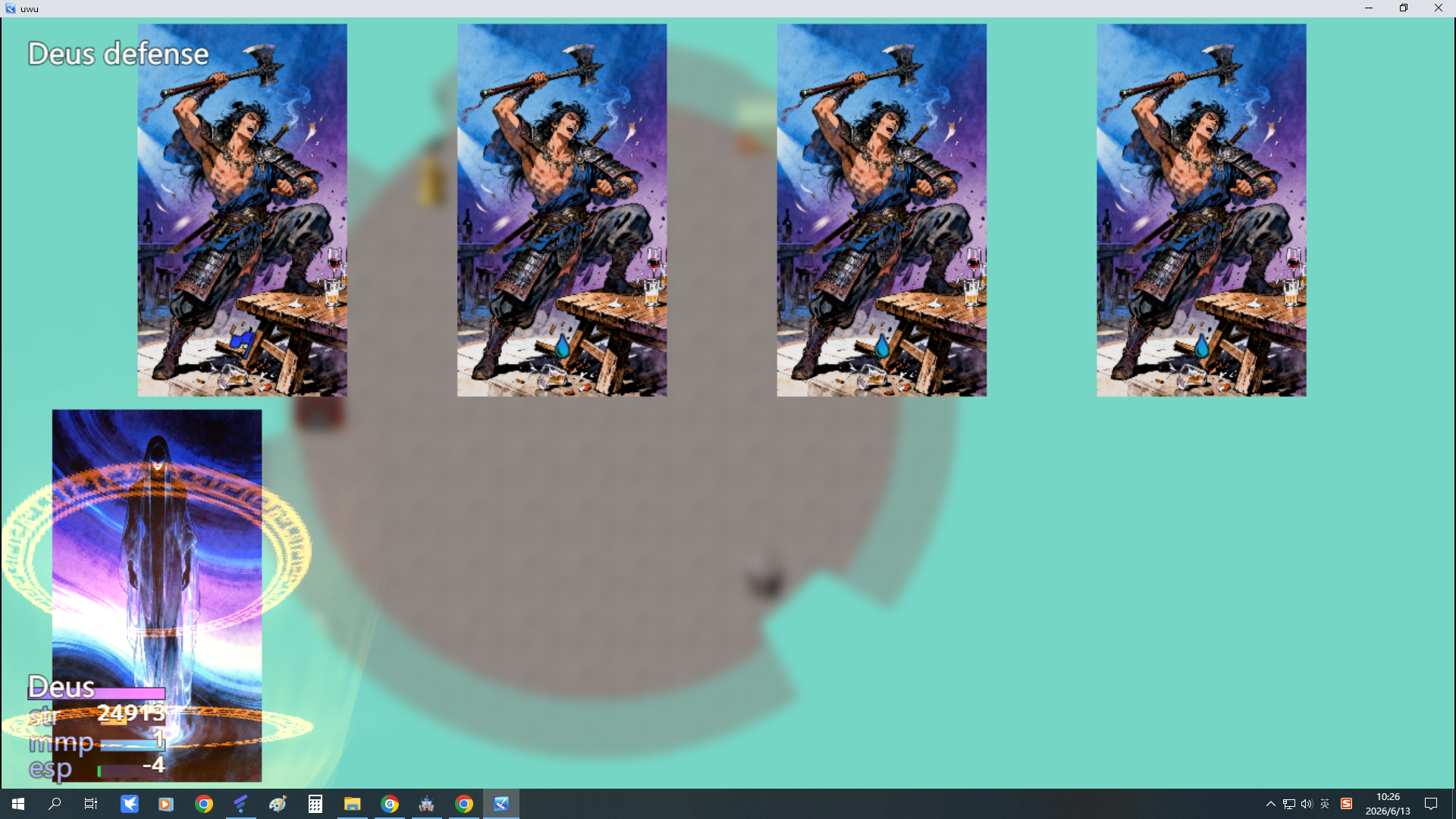Screen dimensions: 1456x819
Task: Open network status tray icon
Action: pyautogui.click(x=1289, y=804)
